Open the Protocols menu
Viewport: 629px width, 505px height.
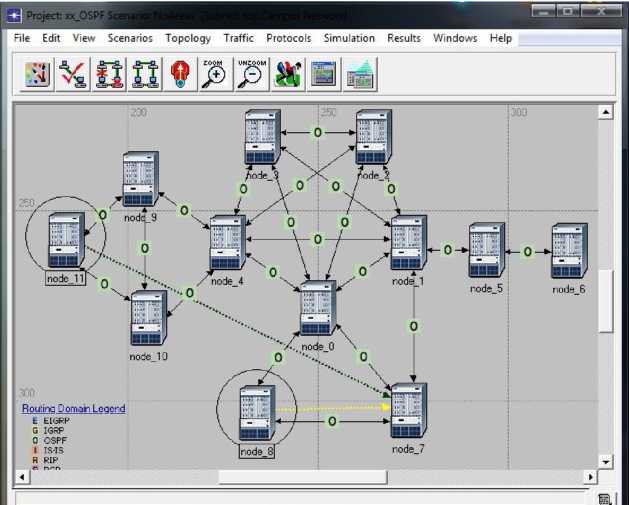coord(289,38)
